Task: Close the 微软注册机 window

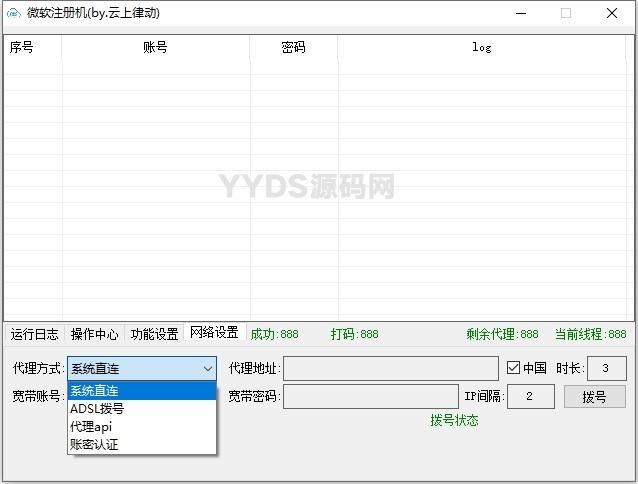Action: pyautogui.click(x=611, y=14)
